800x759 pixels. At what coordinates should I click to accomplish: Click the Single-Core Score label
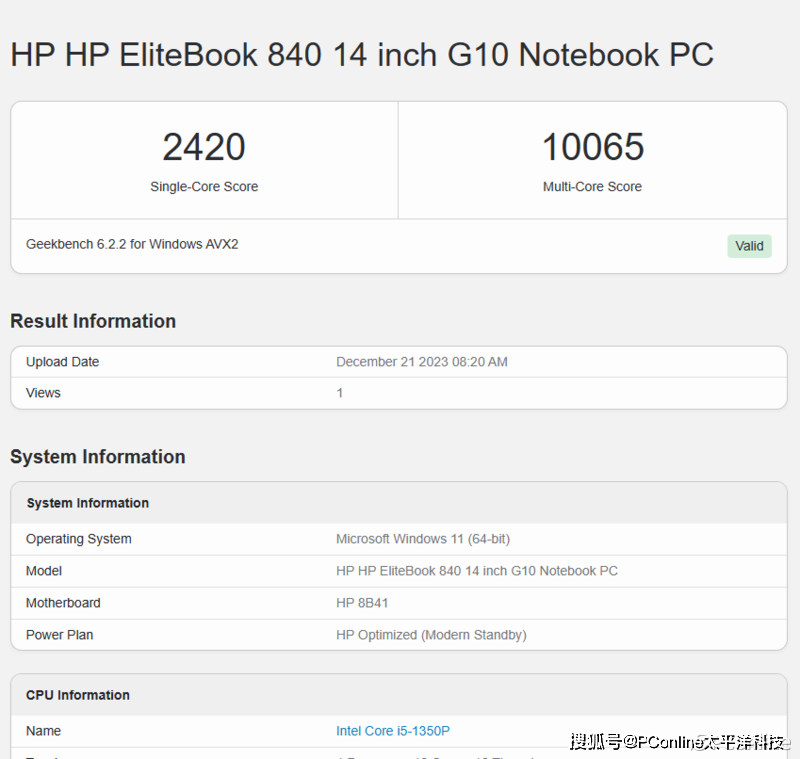click(x=204, y=187)
